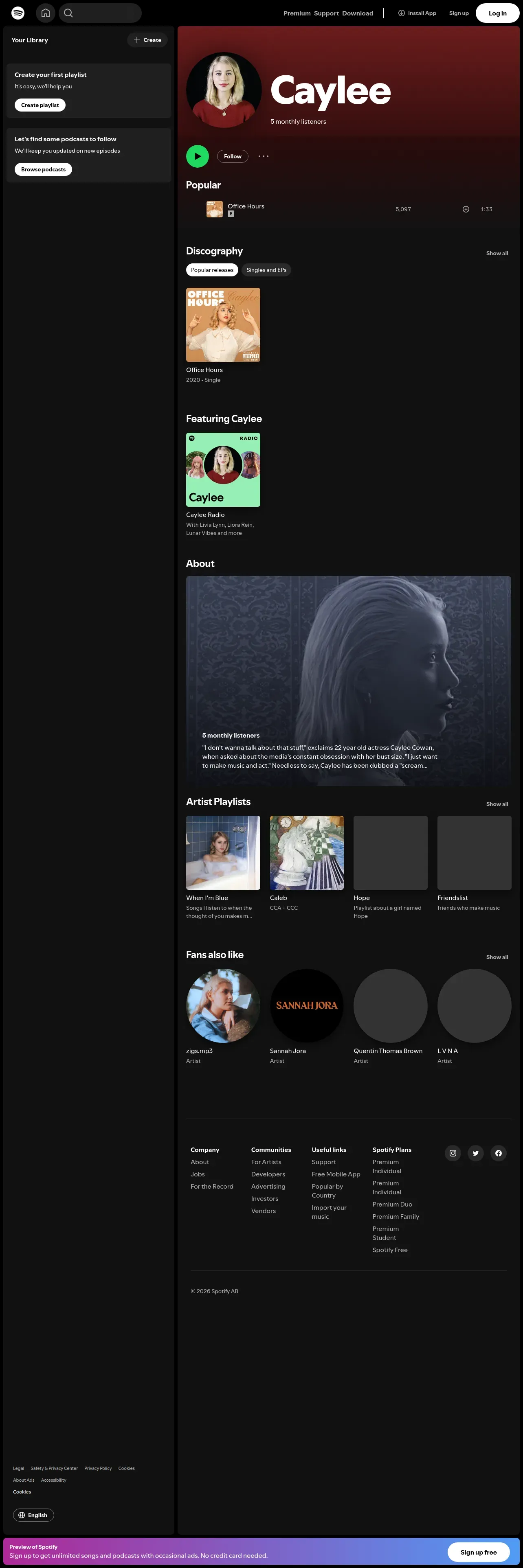Viewport: 523px width, 1568px height.
Task: Open Download in top navigation
Action: [x=357, y=13]
